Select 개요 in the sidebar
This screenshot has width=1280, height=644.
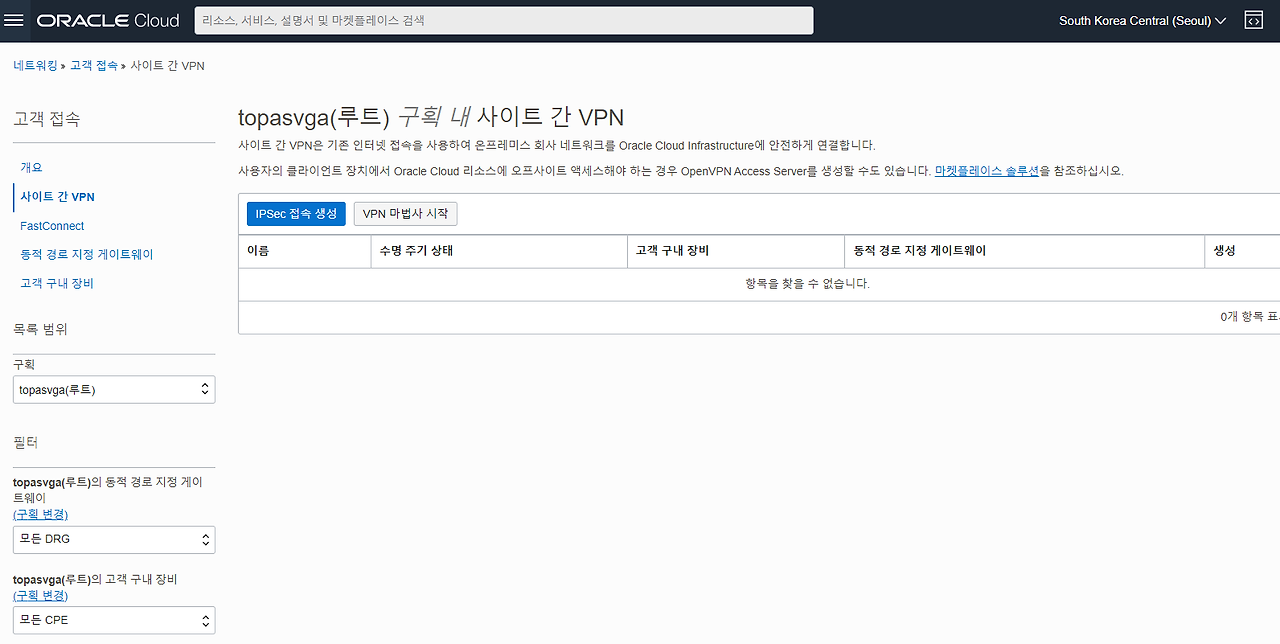[x=30, y=167]
